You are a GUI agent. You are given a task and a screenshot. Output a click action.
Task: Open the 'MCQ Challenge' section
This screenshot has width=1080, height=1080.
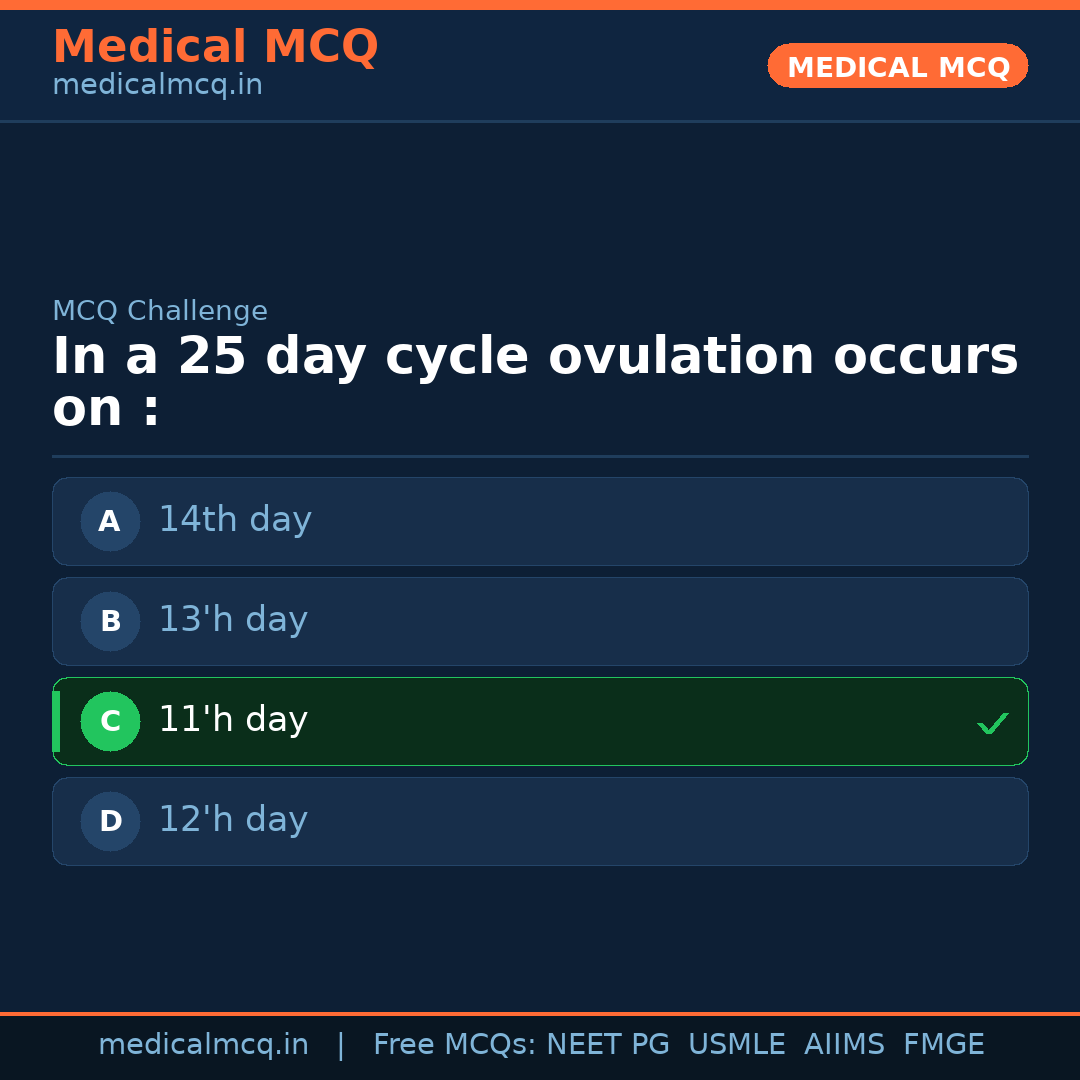click(x=160, y=311)
